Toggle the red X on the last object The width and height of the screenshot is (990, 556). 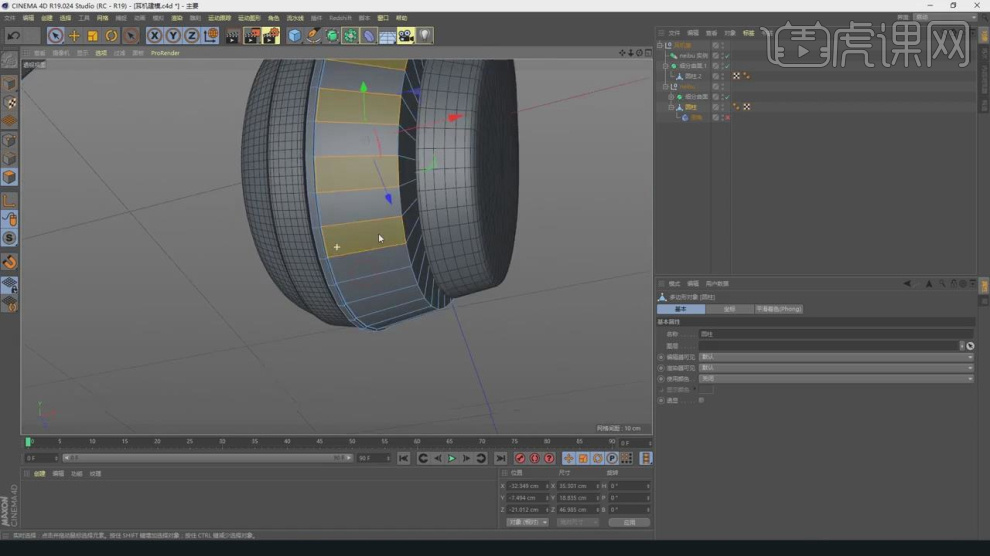[x=727, y=117]
